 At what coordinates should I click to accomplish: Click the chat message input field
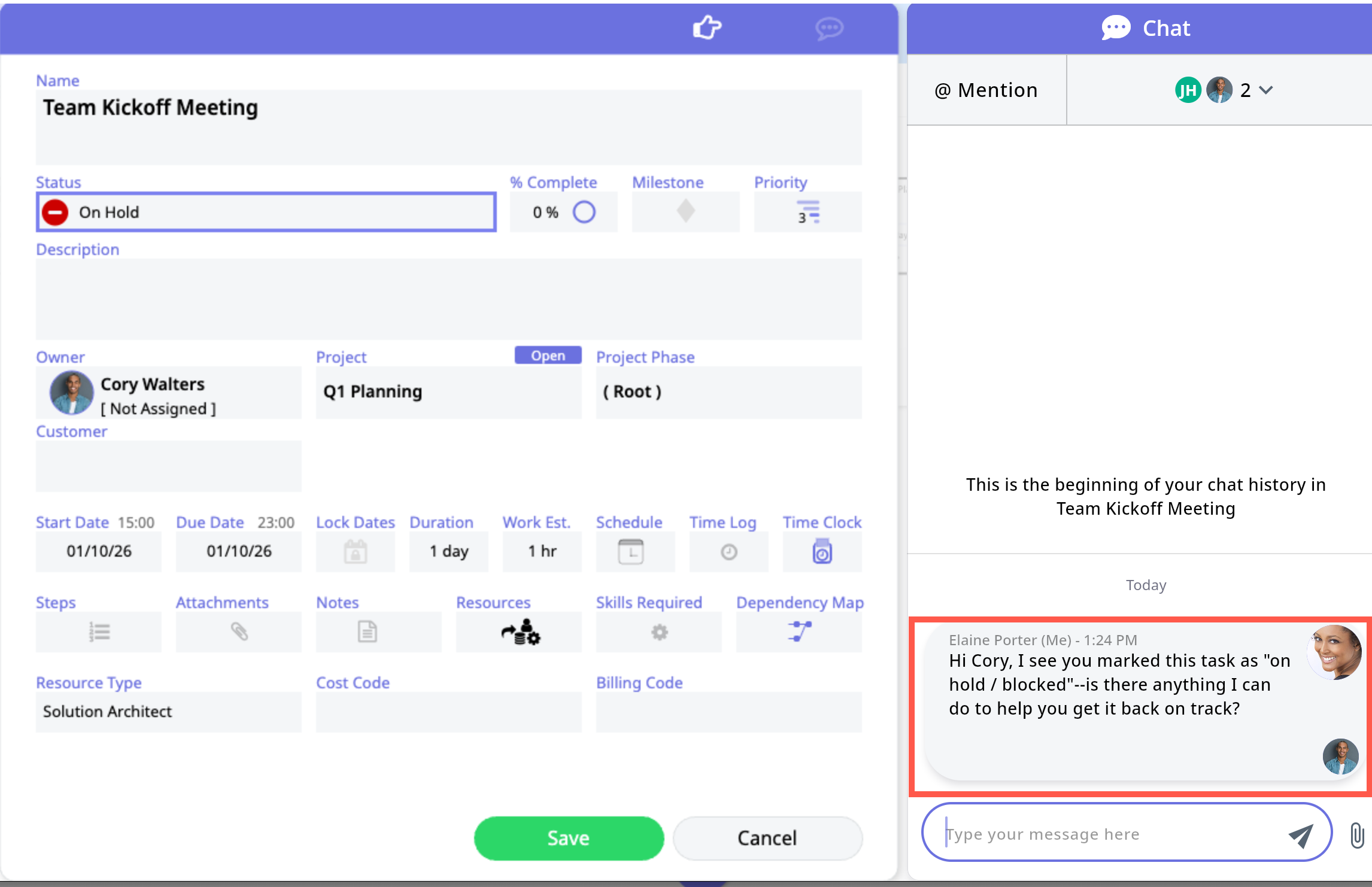pyautogui.click(x=1107, y=834)
